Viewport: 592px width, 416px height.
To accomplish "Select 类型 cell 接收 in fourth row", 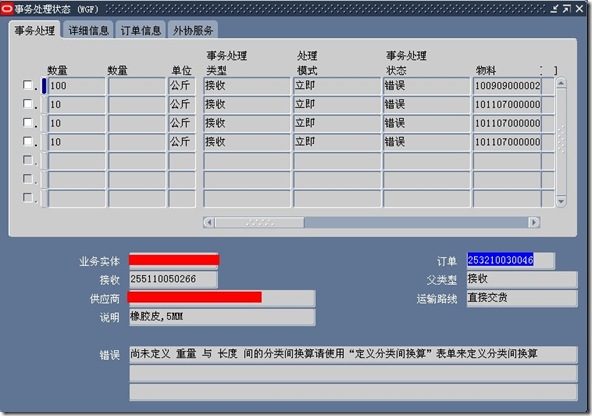I will click(247, 142).
